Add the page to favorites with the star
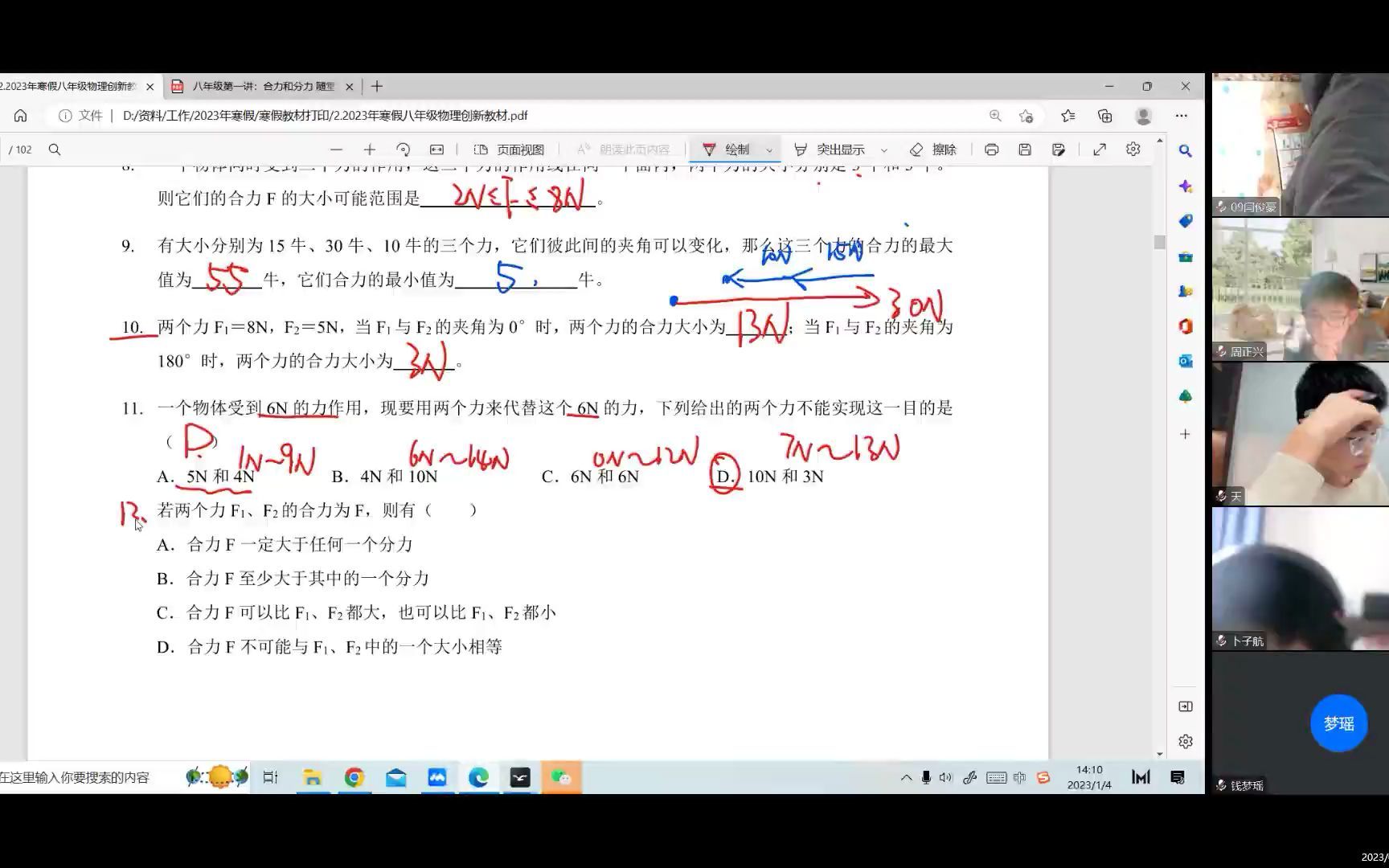 [x=1026, y=115]
